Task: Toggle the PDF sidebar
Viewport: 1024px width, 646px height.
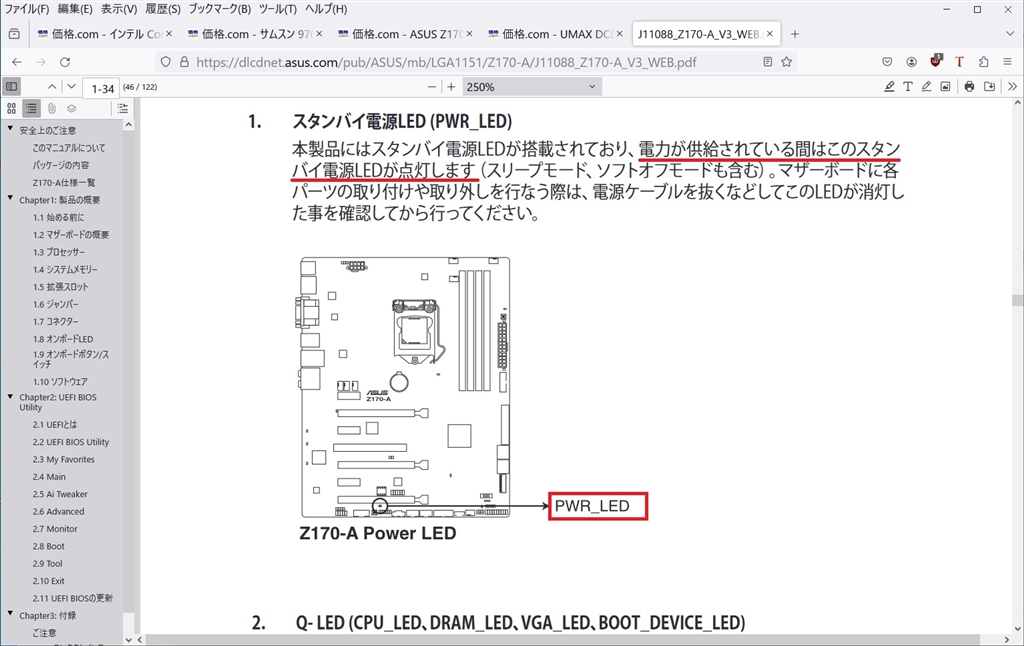Action: [x=12, y=87]
